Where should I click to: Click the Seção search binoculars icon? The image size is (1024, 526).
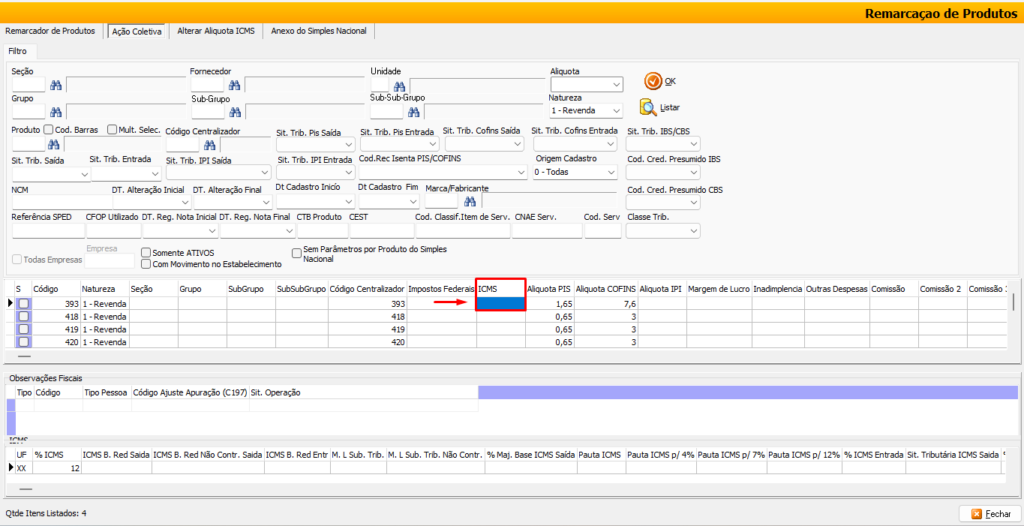coord(56,85)
